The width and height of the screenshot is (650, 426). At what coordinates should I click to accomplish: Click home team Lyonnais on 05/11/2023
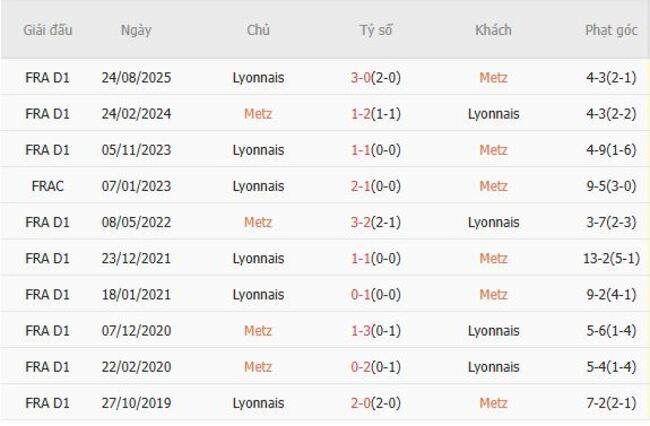pyautogui.click(x=258, y=149)
